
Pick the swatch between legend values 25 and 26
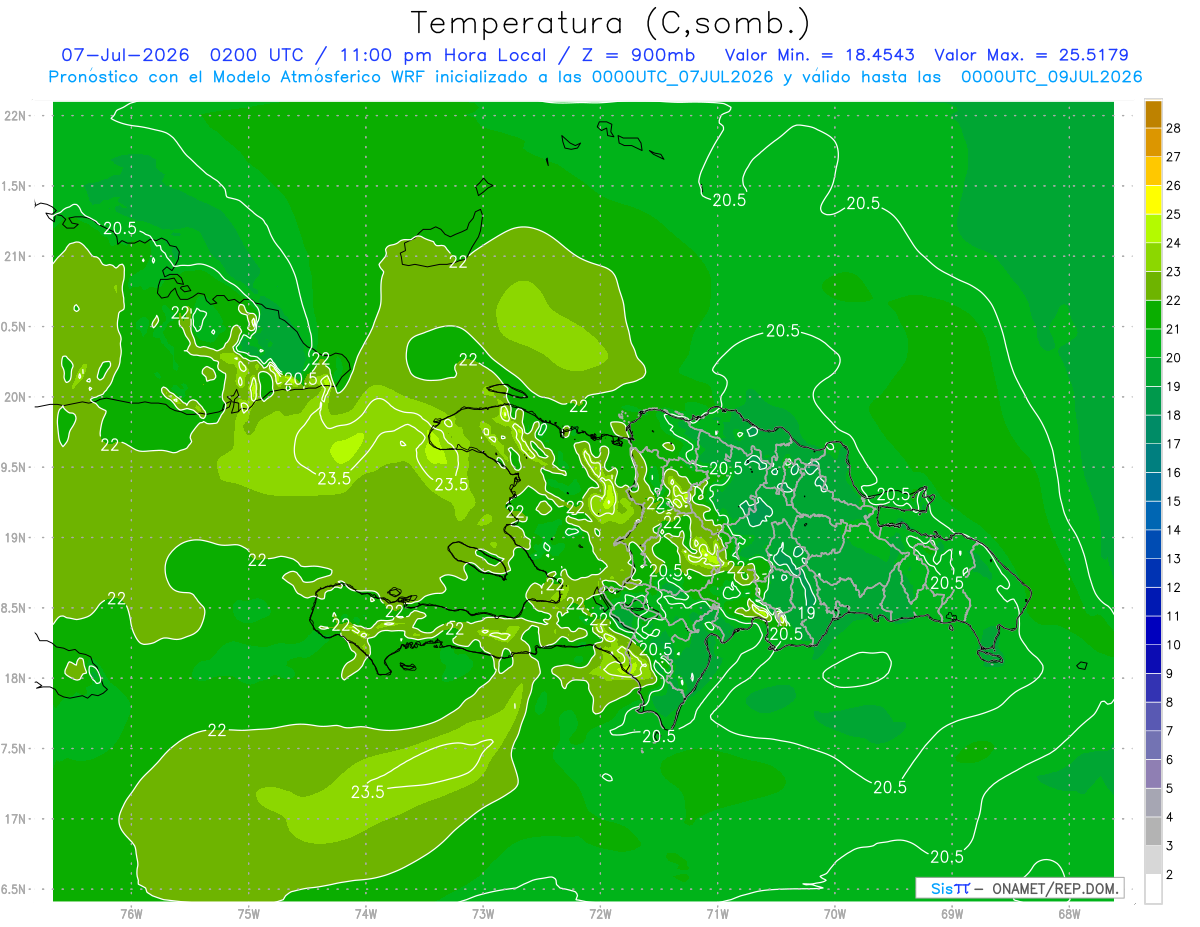1153,200
